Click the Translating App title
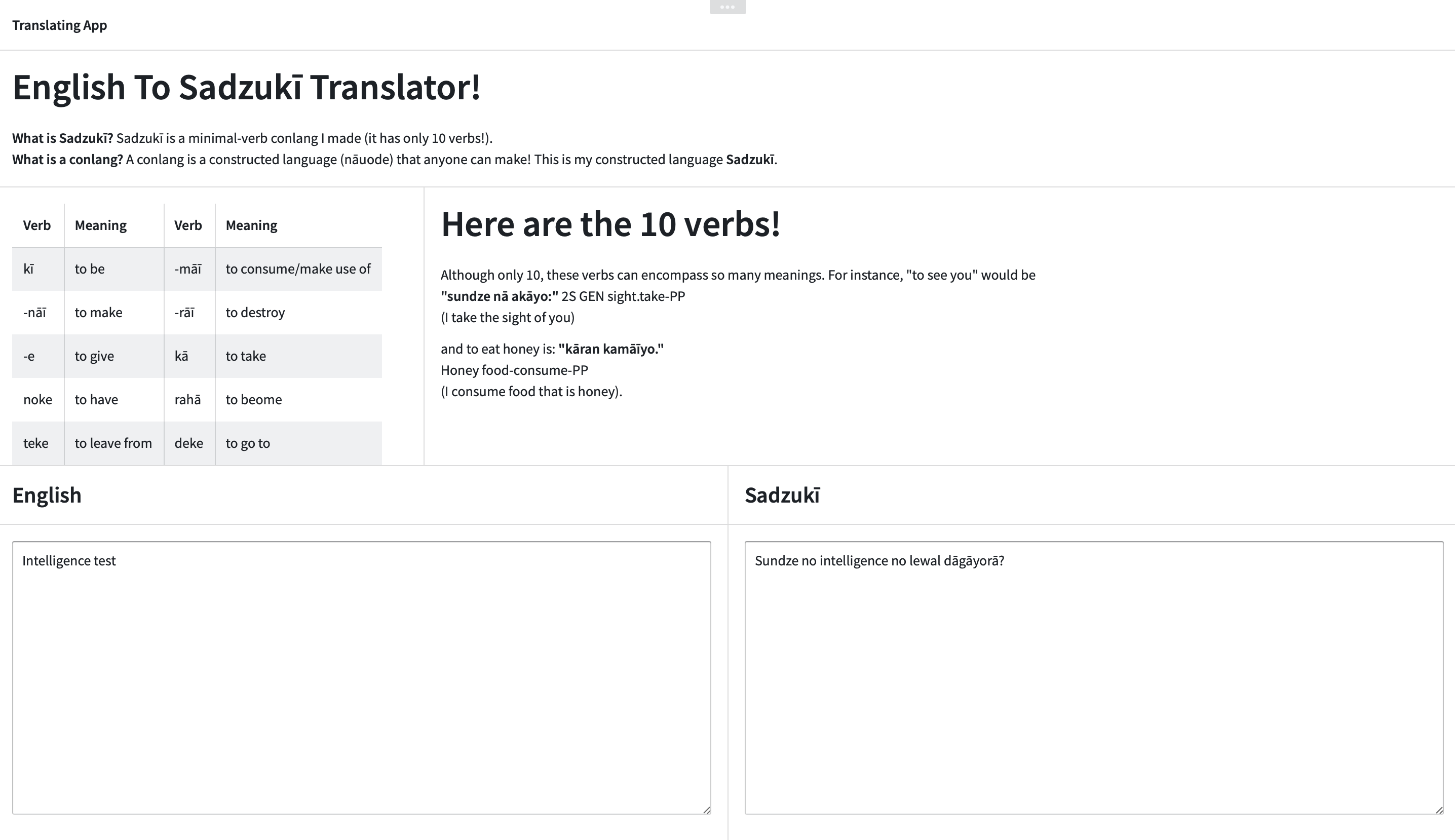Screen dimensions: 1455x840 click(59, 25)
